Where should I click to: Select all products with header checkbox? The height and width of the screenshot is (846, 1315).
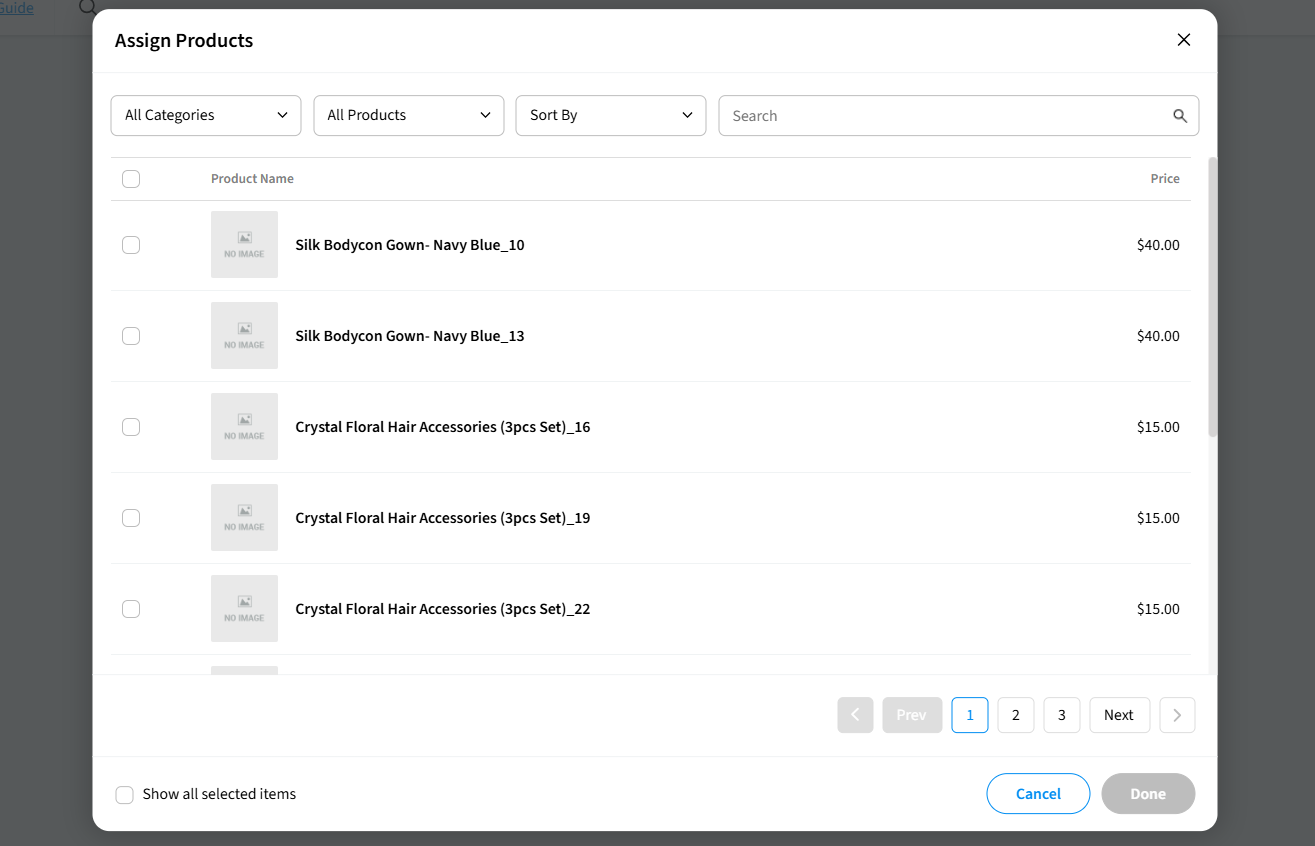(131, 179)
